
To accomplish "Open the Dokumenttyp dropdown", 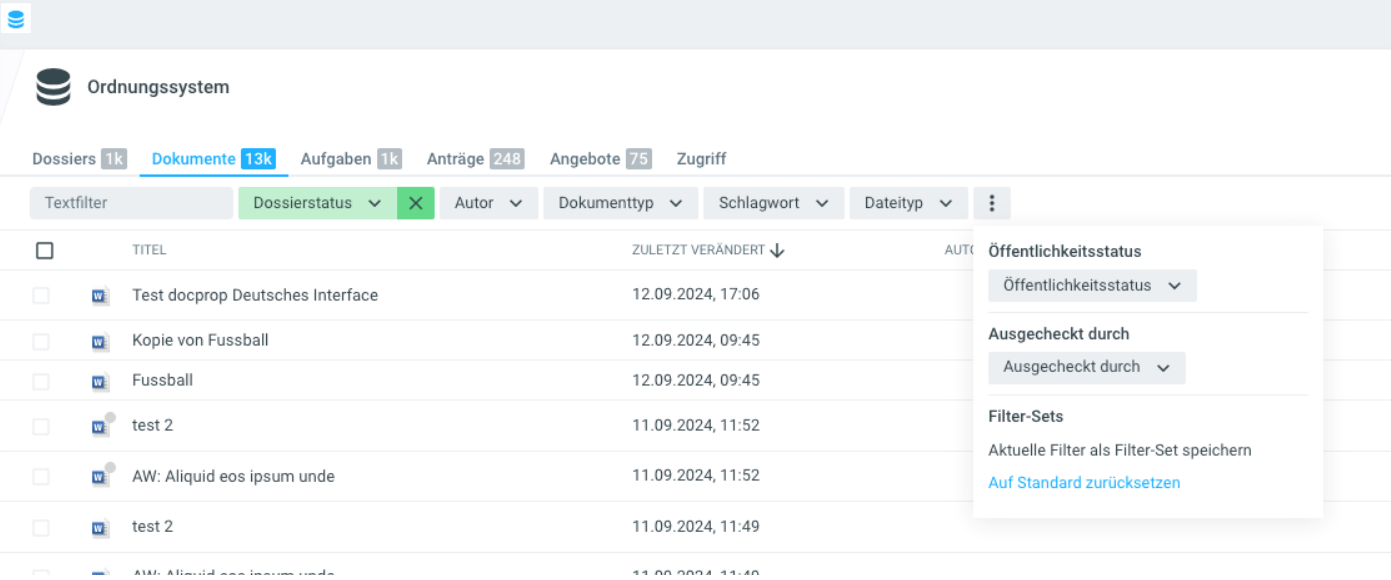I will tap(620, 203).
